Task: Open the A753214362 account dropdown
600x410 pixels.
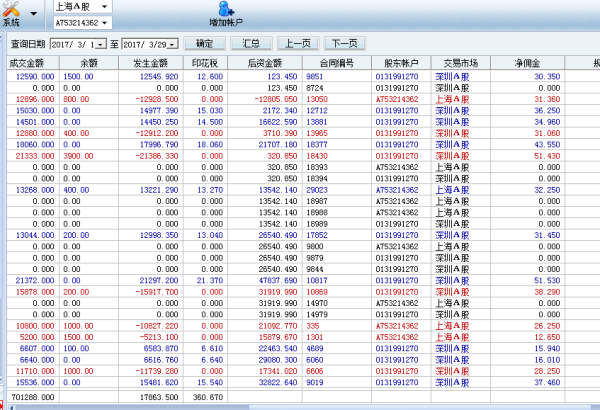Action: pos(106,21)
